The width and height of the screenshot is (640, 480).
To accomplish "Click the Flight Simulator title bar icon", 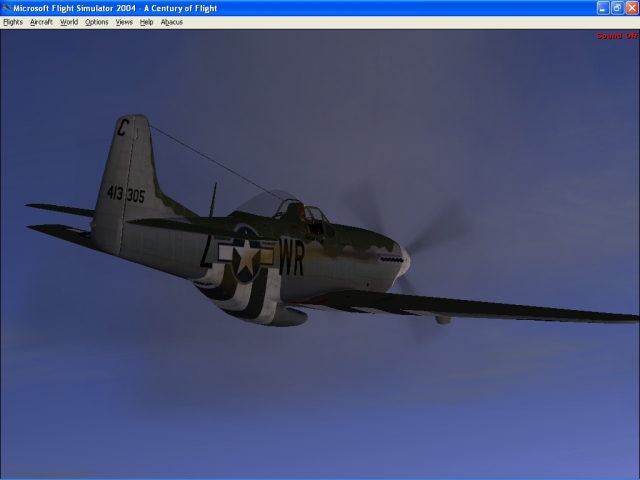I will [x=7, y=8].
